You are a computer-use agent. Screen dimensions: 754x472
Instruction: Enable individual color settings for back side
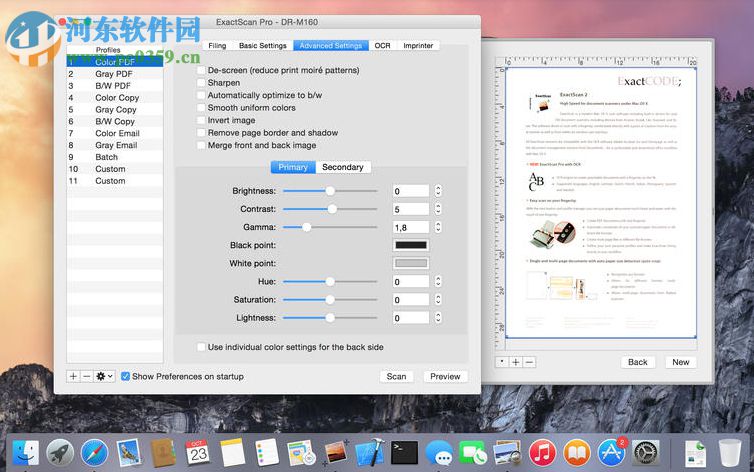tap(201, 347)
